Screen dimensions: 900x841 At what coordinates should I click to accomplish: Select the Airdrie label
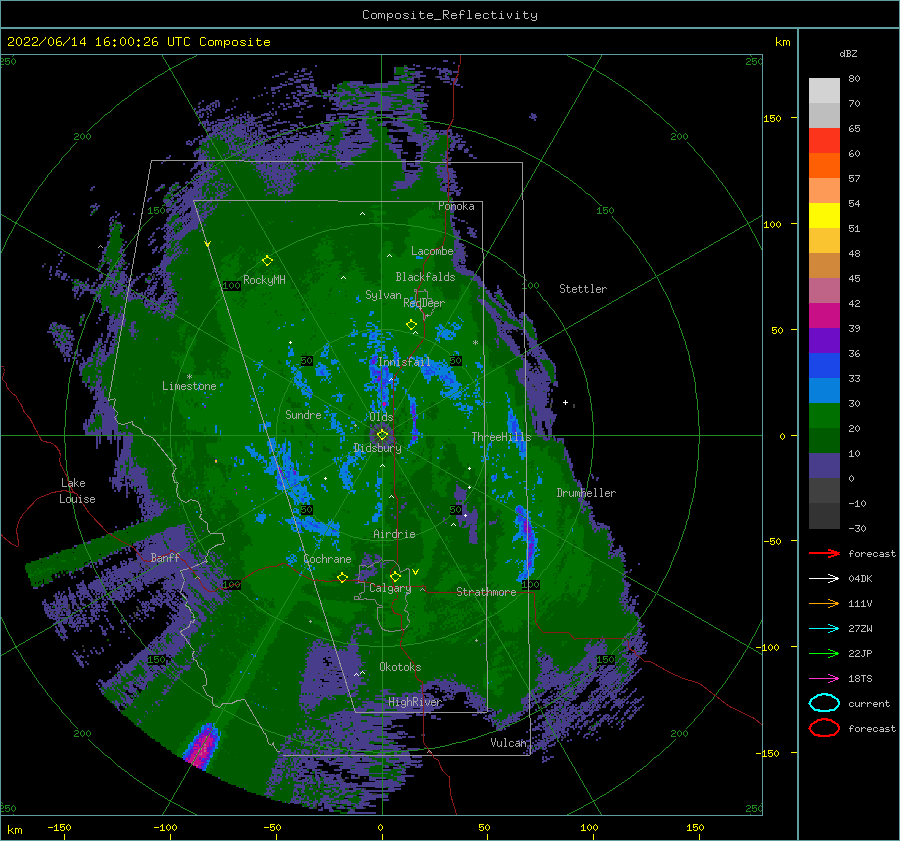pyautogui.click(x=394, y=534)
